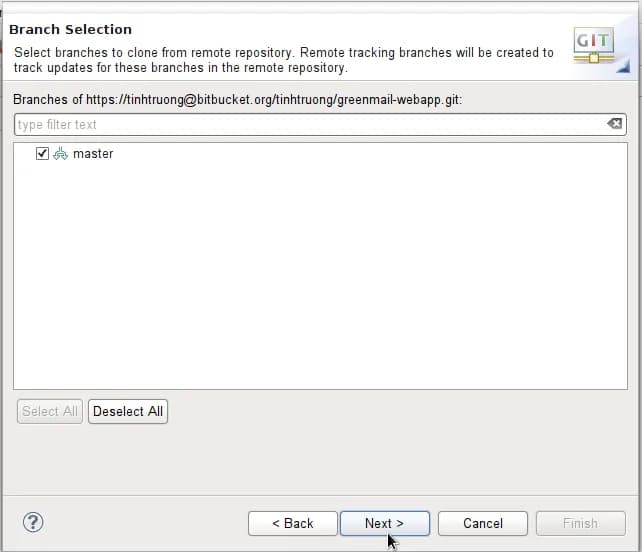Select the master branch label

click(93, 154)
